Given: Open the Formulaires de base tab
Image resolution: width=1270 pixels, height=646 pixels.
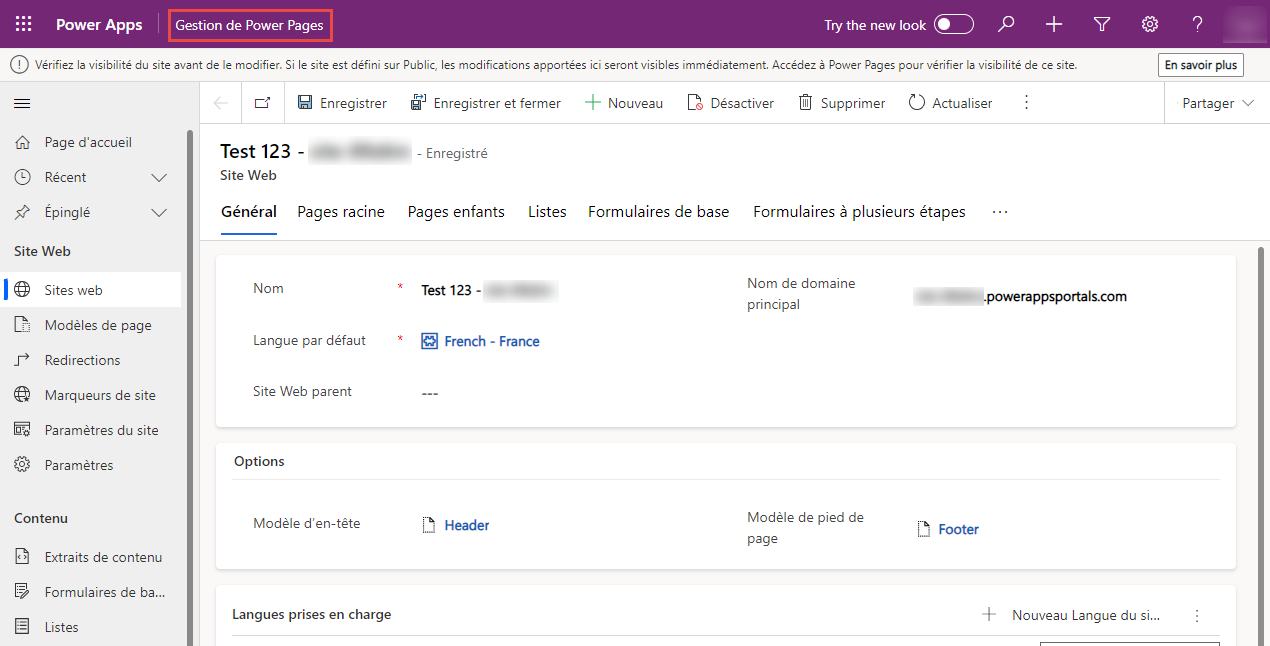Looking at the screenshot, I should tap(658, 211).
